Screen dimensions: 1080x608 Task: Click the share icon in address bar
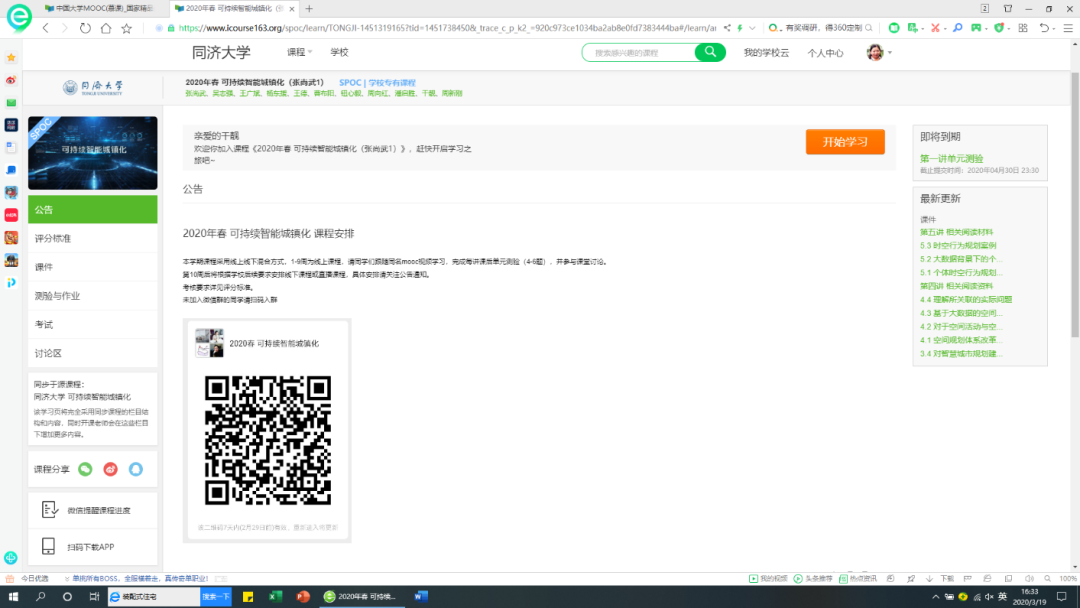tap(727, 28)
